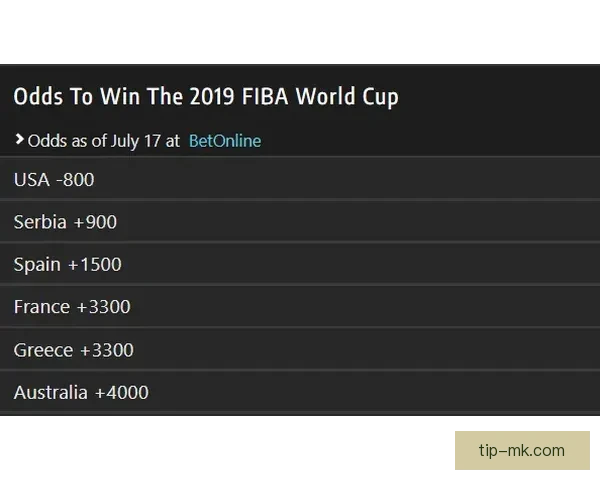
Task: Click the chevron arrow before "Odds as of"
Action: click(19, 140)
